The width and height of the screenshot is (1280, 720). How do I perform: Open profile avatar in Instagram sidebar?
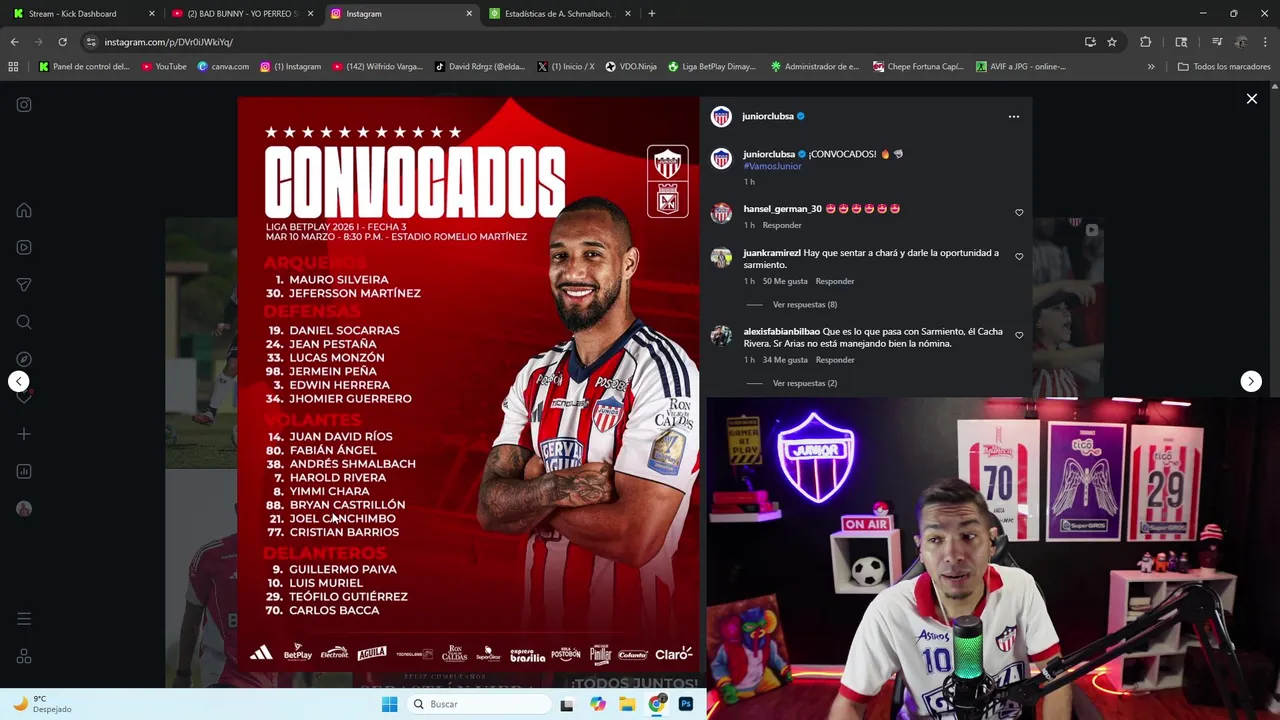pyautogui.click(x=24, y=509)
